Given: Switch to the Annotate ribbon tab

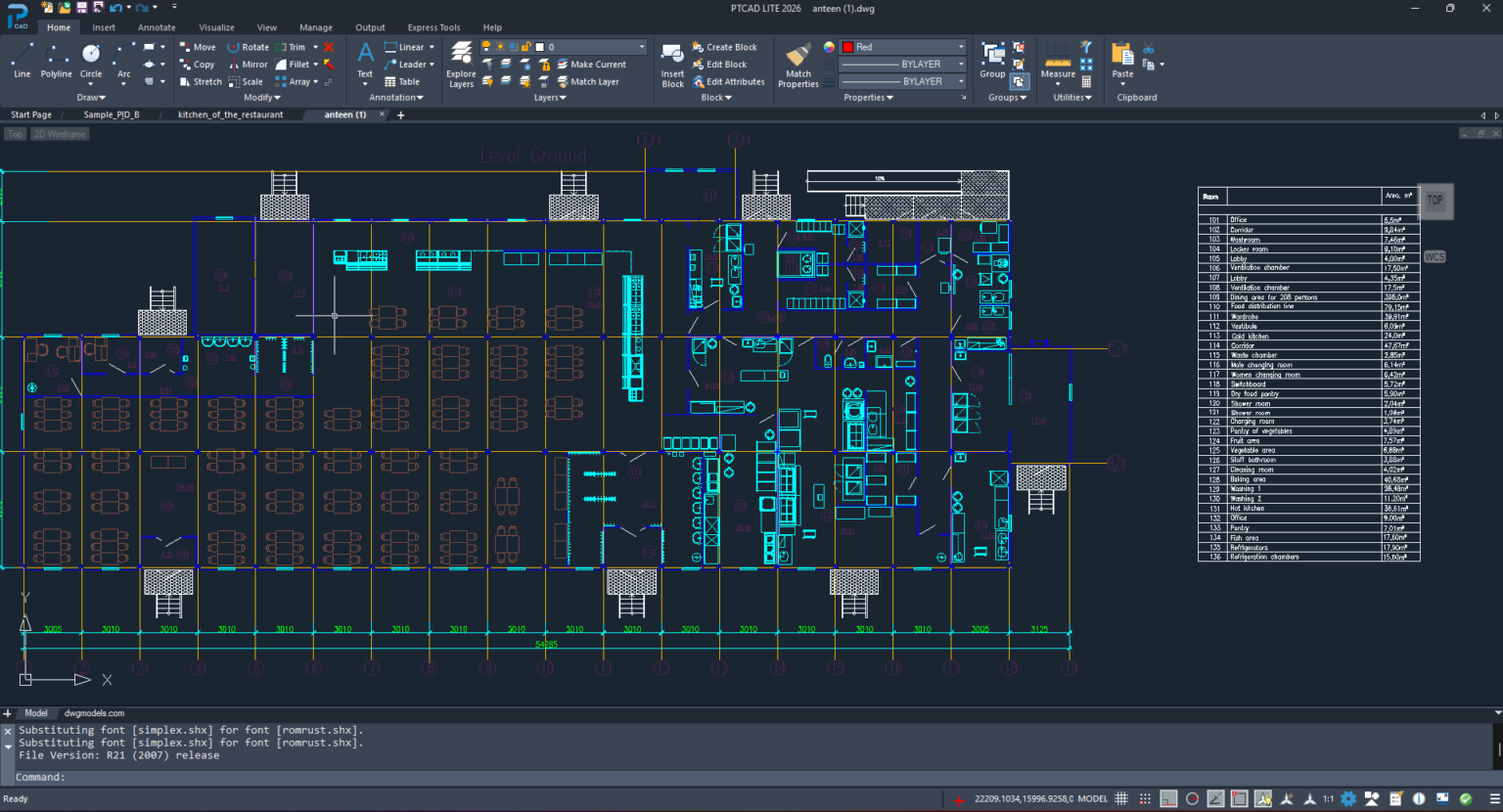Looking at the screenshot, I should (x=157, y=27).
